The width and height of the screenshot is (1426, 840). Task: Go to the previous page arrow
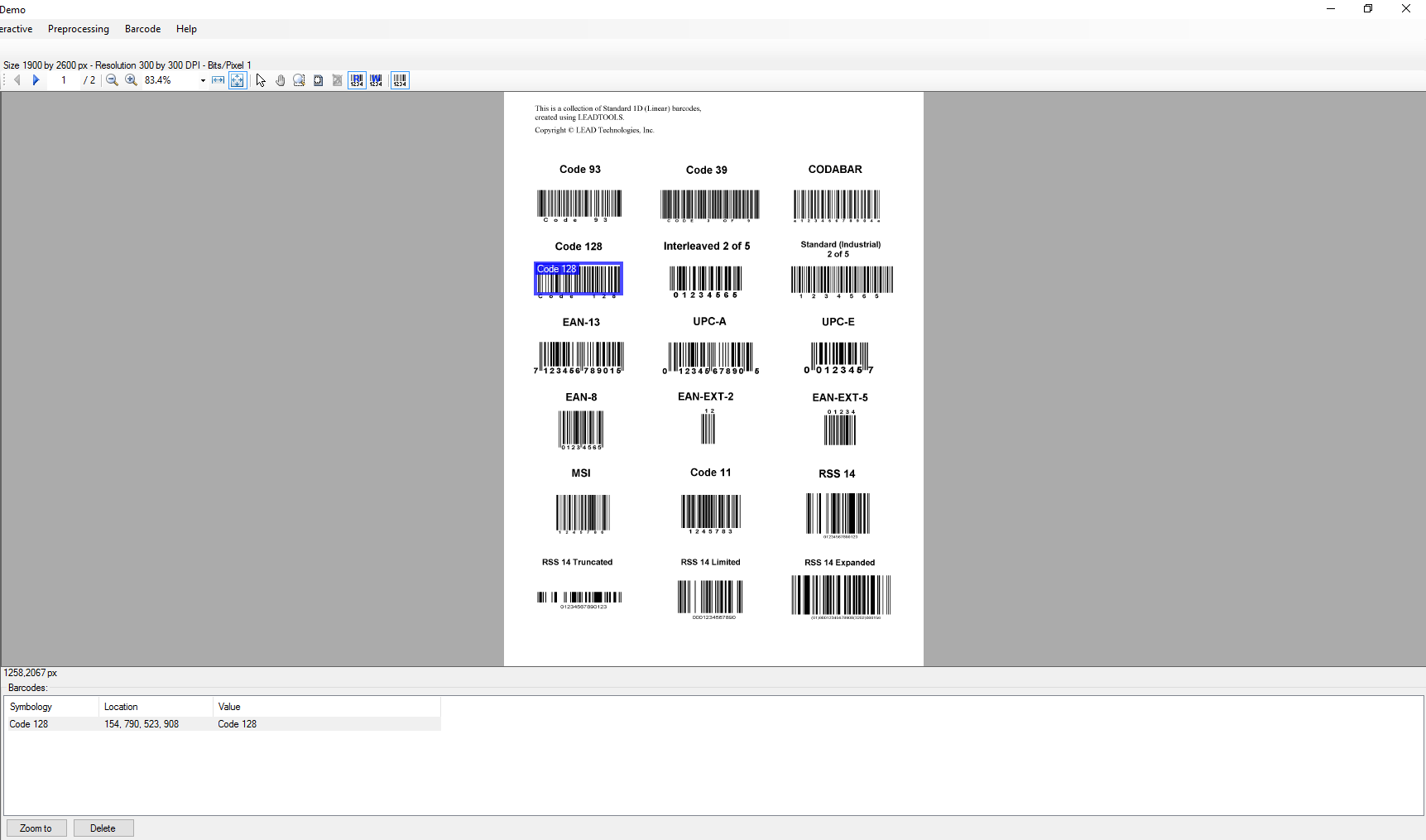tap(17, 80)
